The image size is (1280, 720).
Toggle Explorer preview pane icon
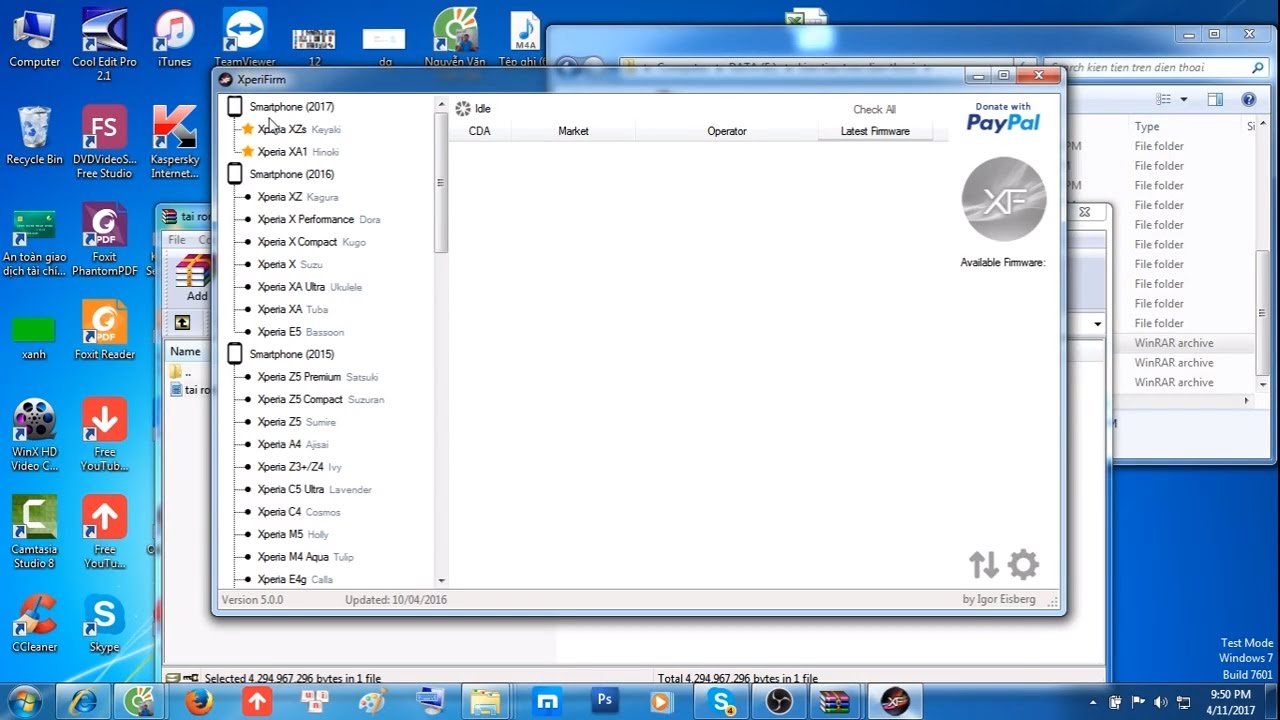tap(1215, 99)
